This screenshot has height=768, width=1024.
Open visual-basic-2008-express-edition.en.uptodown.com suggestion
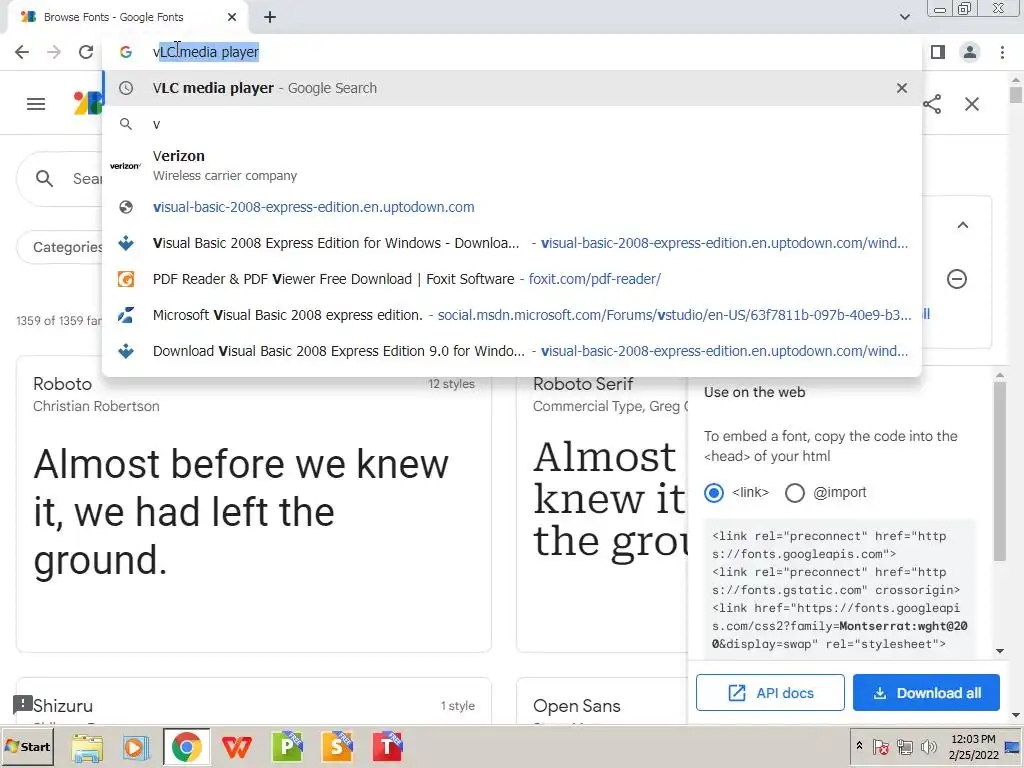[512, 207]
